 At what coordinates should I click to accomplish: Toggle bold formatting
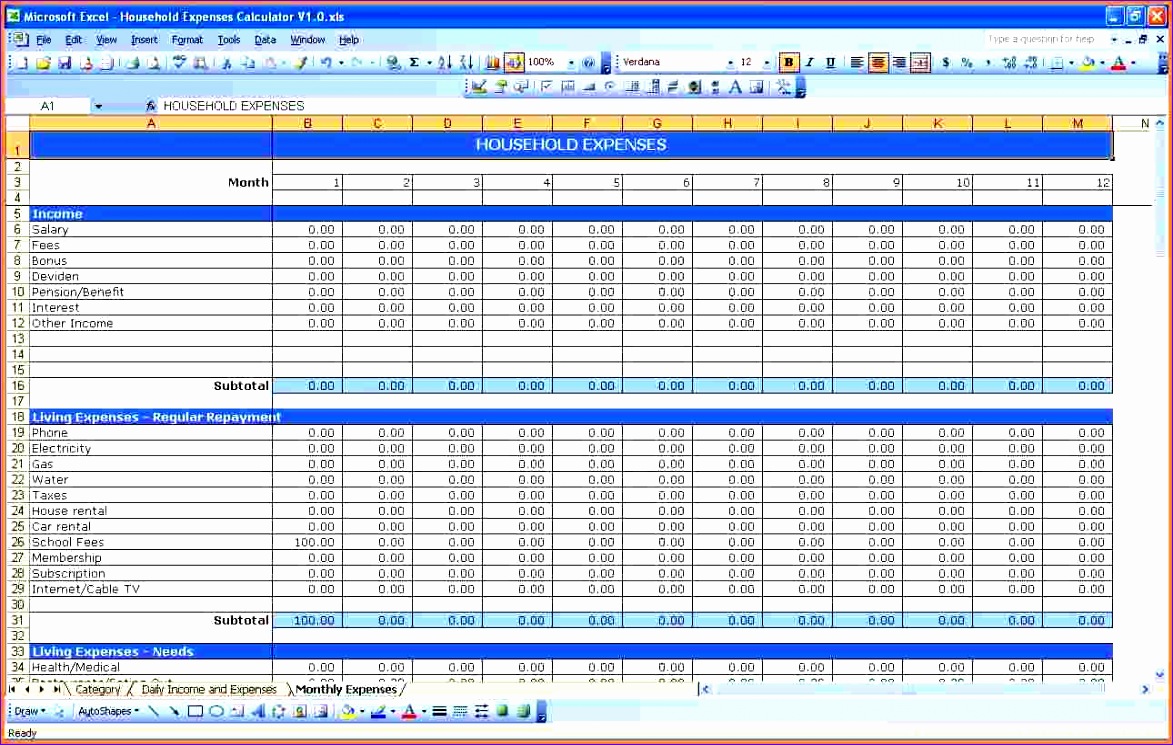pyautogui.click(x=789, y=62)
